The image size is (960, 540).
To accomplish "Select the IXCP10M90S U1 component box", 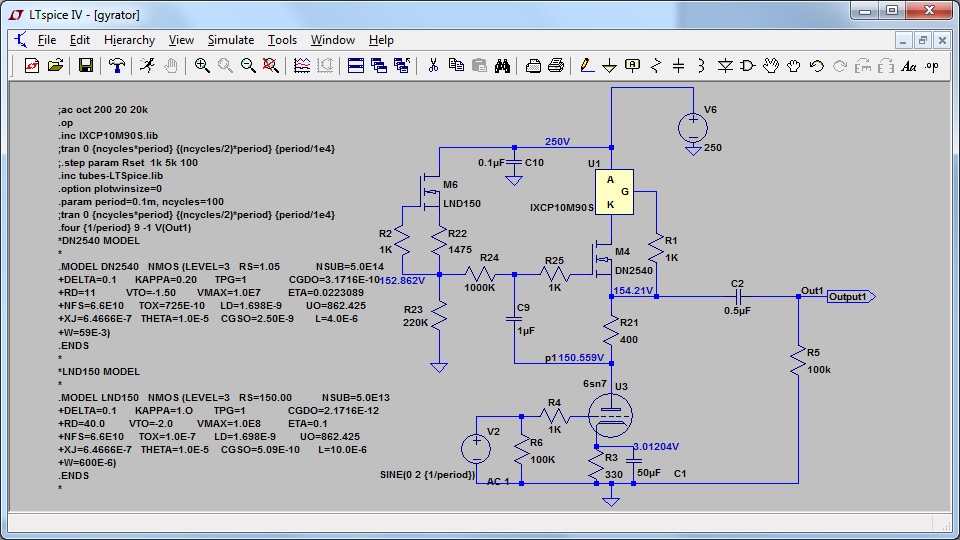I will pos(614,192).
